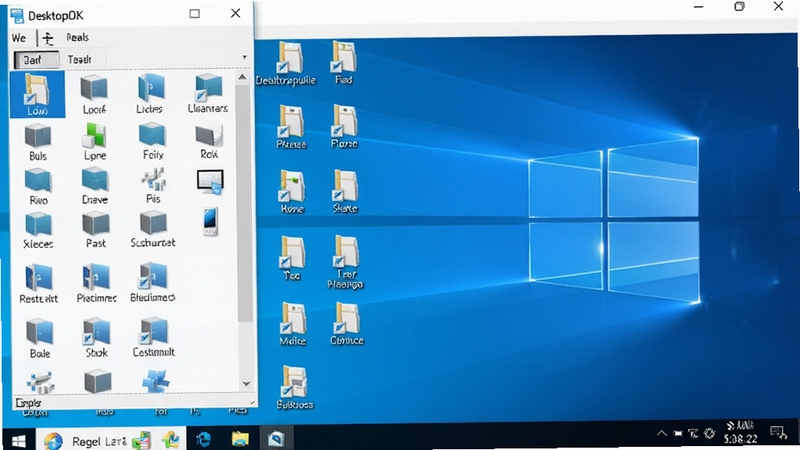Open the 'Midite' desktop shortcut
Screen dimensions: 800x450
(293, 324)
